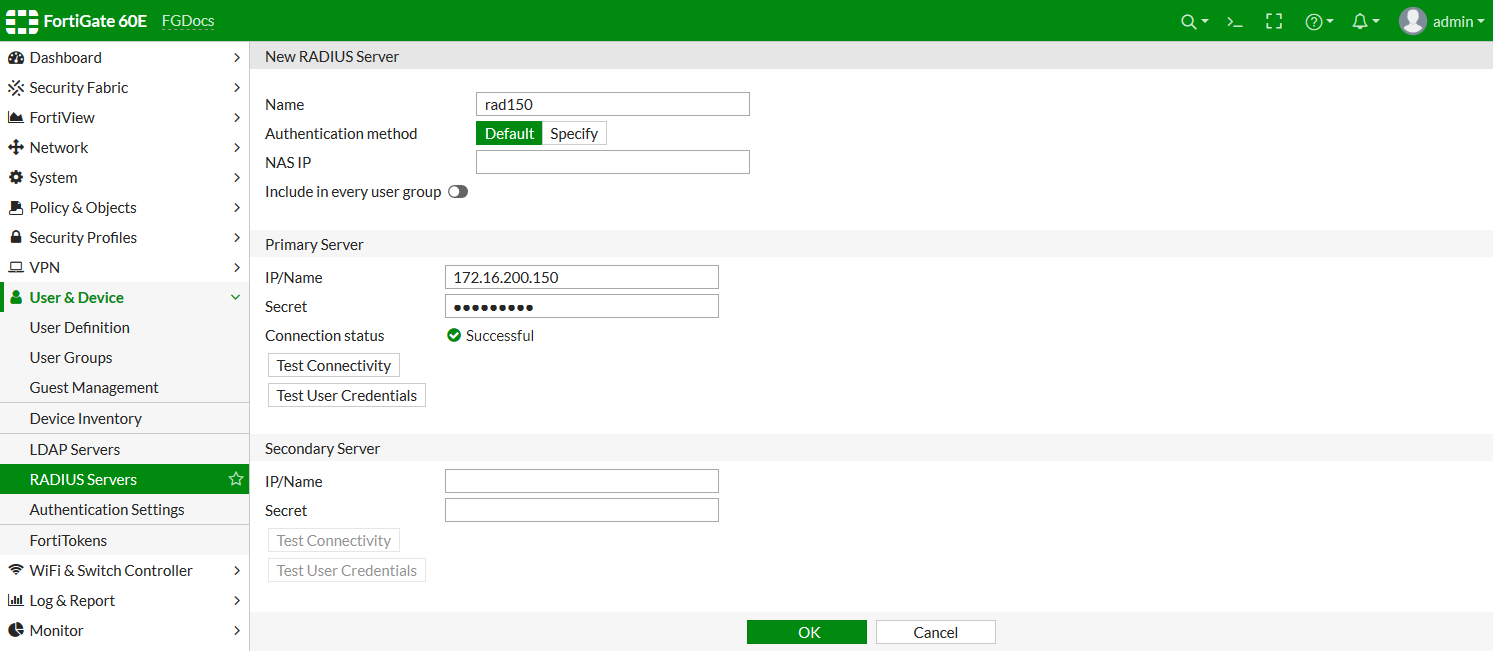Open the CLI console icon

tap(1235, 21)
